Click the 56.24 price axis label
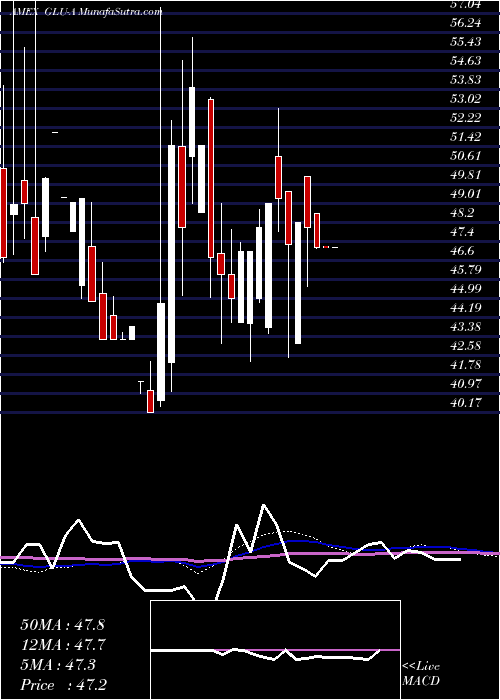This screenshot has width=500, height=700. (x=465, y=23)
